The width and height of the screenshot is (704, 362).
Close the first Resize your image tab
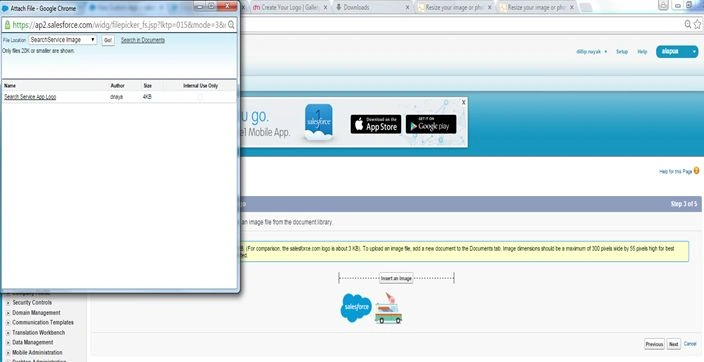[x=490, y=8]
